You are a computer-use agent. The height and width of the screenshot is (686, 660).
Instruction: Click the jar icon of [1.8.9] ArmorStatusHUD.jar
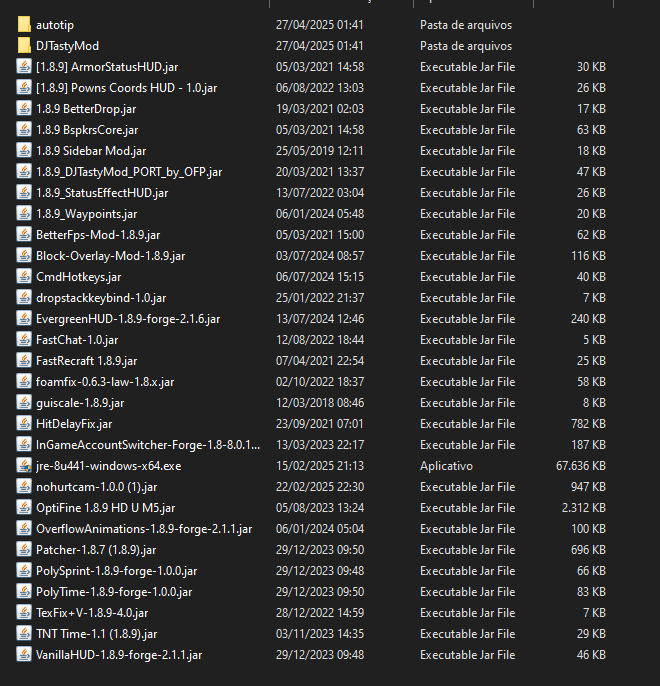24,66
